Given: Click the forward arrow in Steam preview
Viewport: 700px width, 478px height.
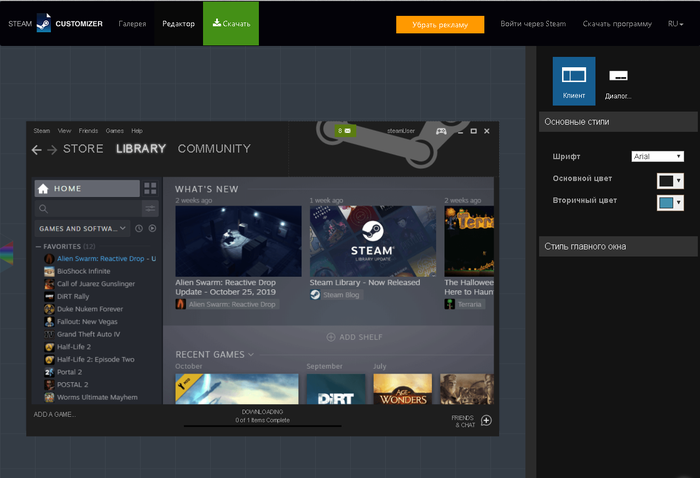Looking at the screenshot, I should pos(52,150).
